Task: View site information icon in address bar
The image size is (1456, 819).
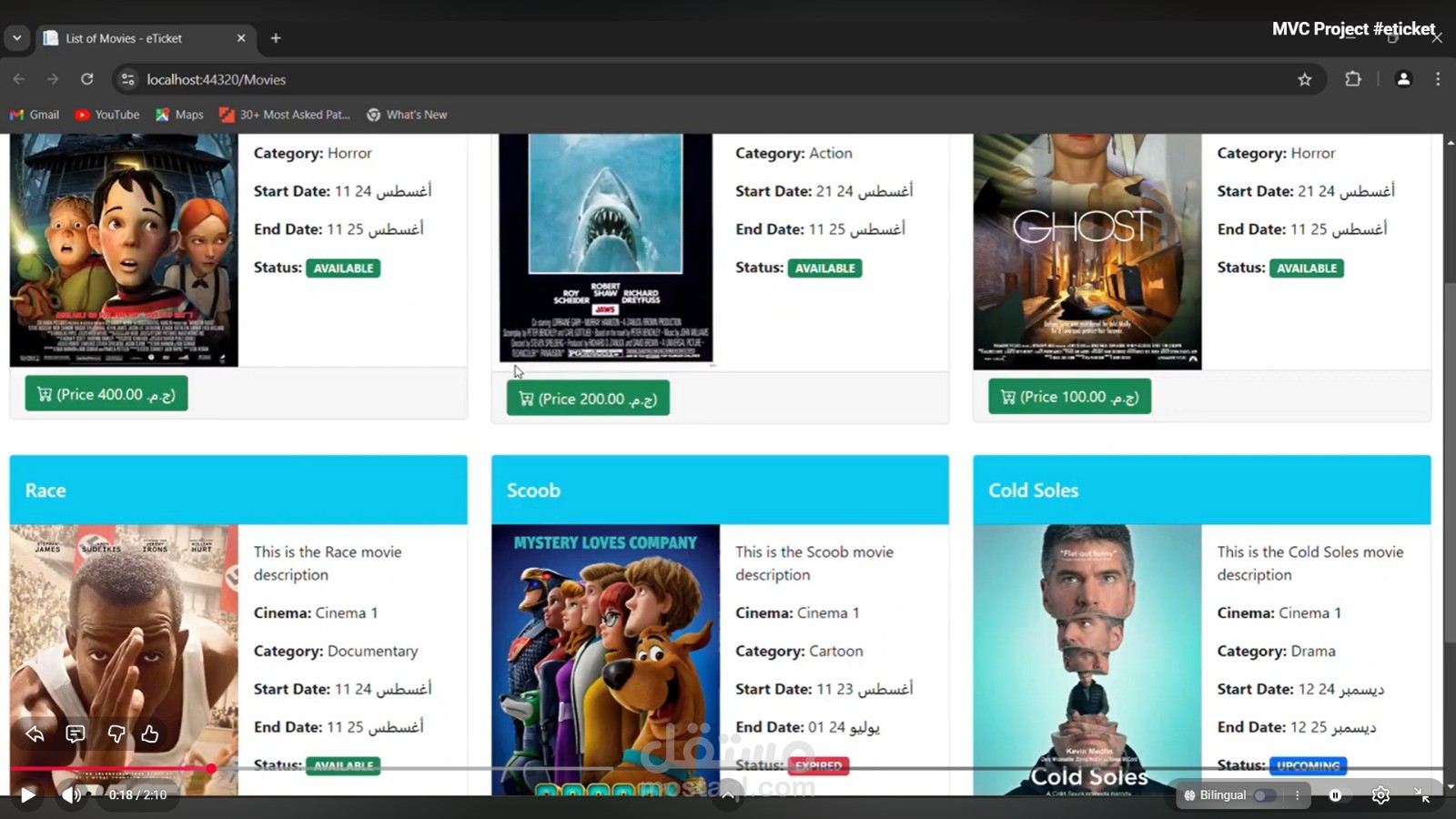Action: [128, 79]
